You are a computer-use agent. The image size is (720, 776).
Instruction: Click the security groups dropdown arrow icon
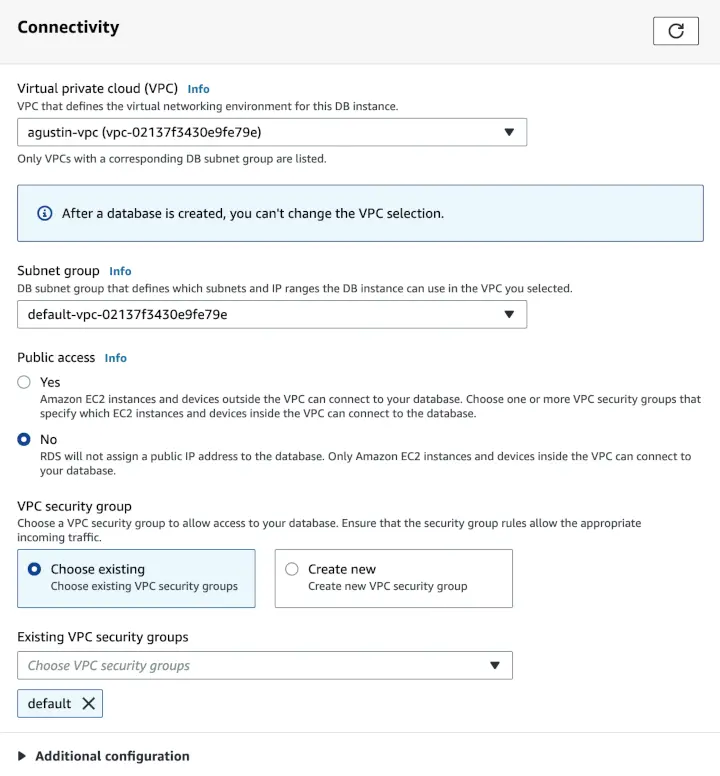pyautogui.click(x=495, y=666)
